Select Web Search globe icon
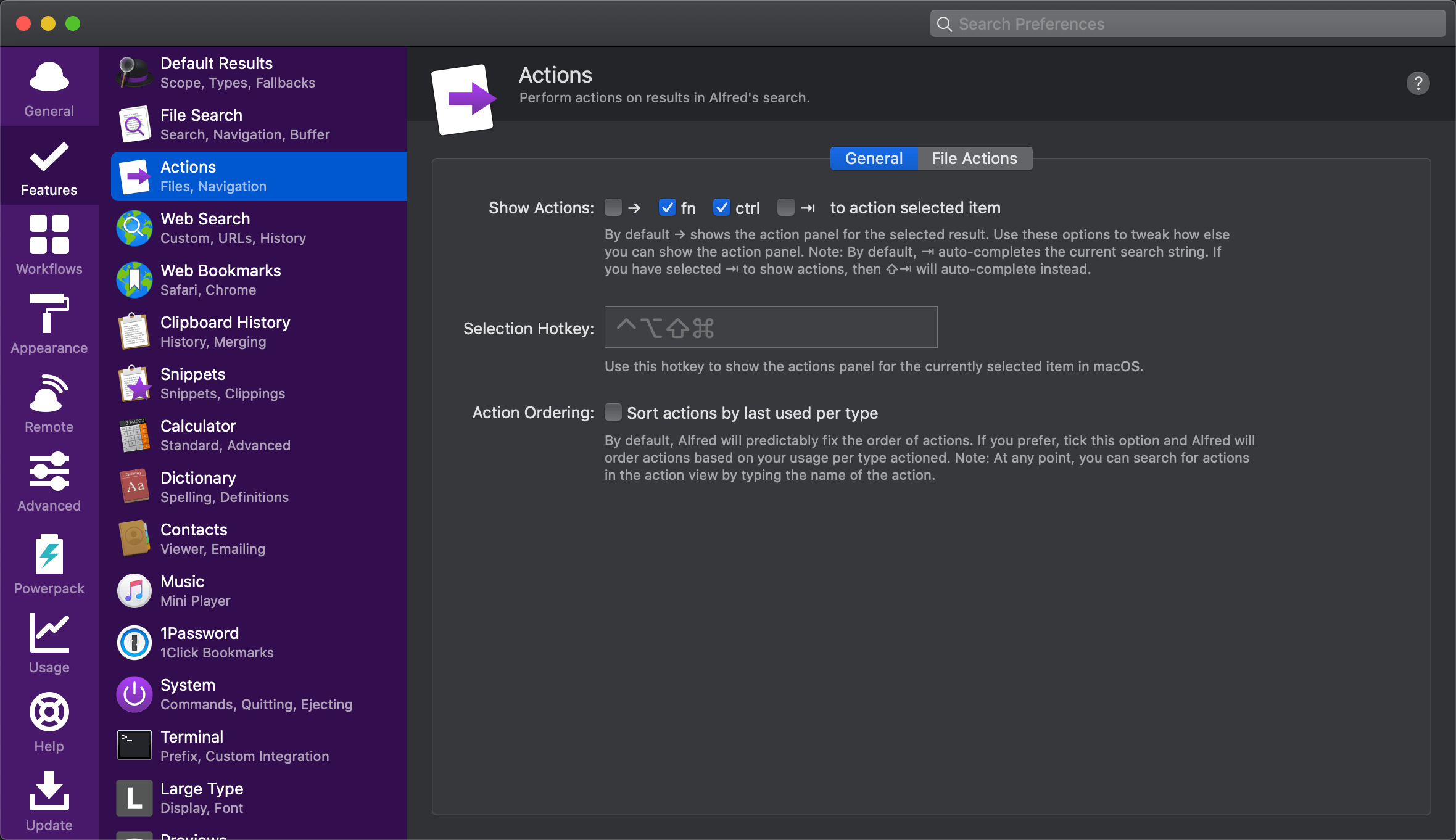 [x=134, y=228]
